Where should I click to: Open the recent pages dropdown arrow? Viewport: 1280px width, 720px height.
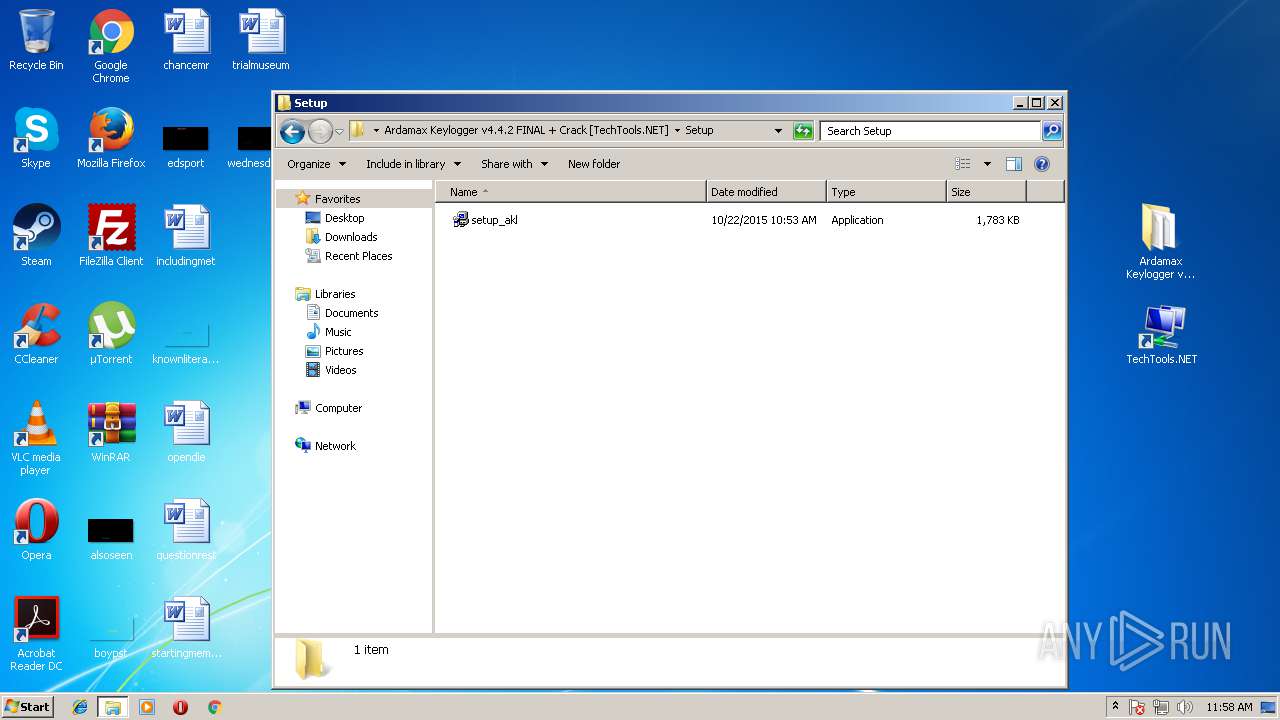[339, 131]
